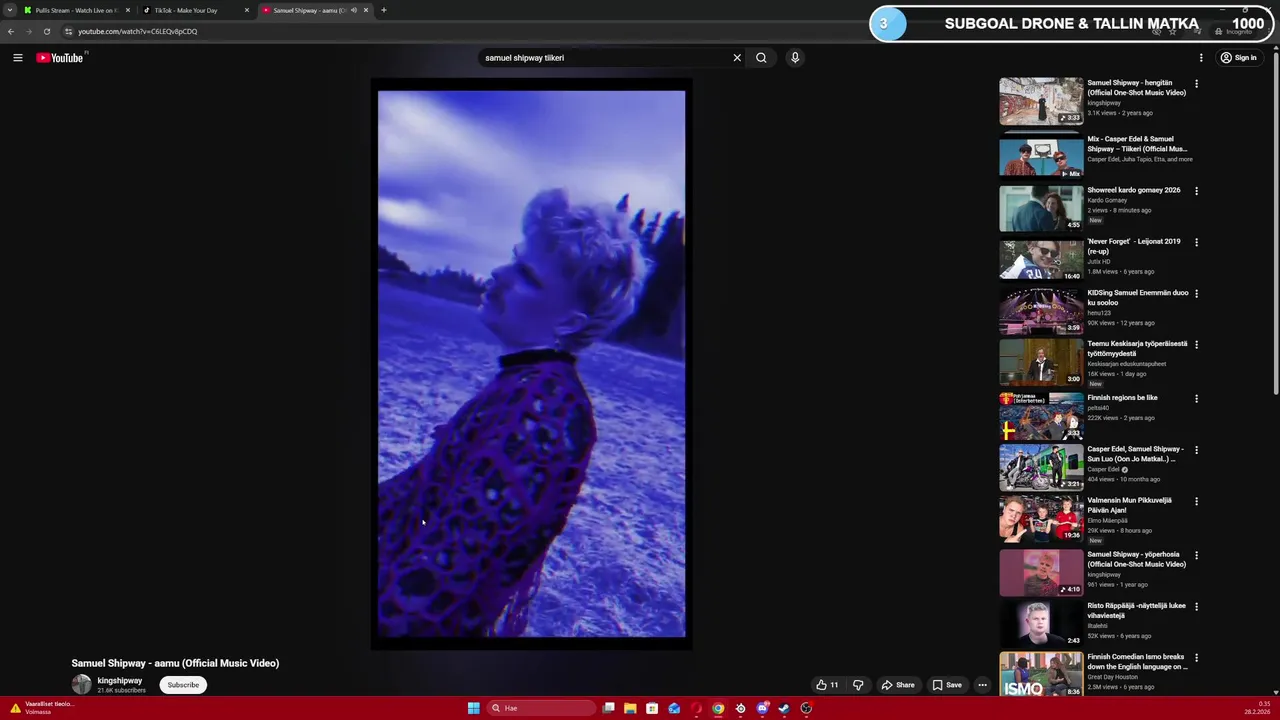
Task: Play the Casper Edel & Samuel Shipway Mix thumbnail
Action: [x=1041, y=157]
